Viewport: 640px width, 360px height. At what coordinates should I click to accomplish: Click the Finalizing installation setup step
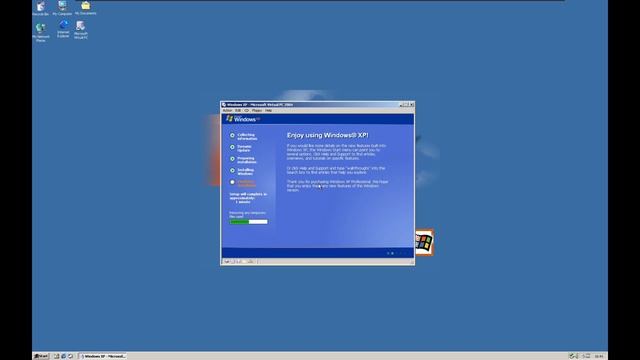tap(243, 183)
